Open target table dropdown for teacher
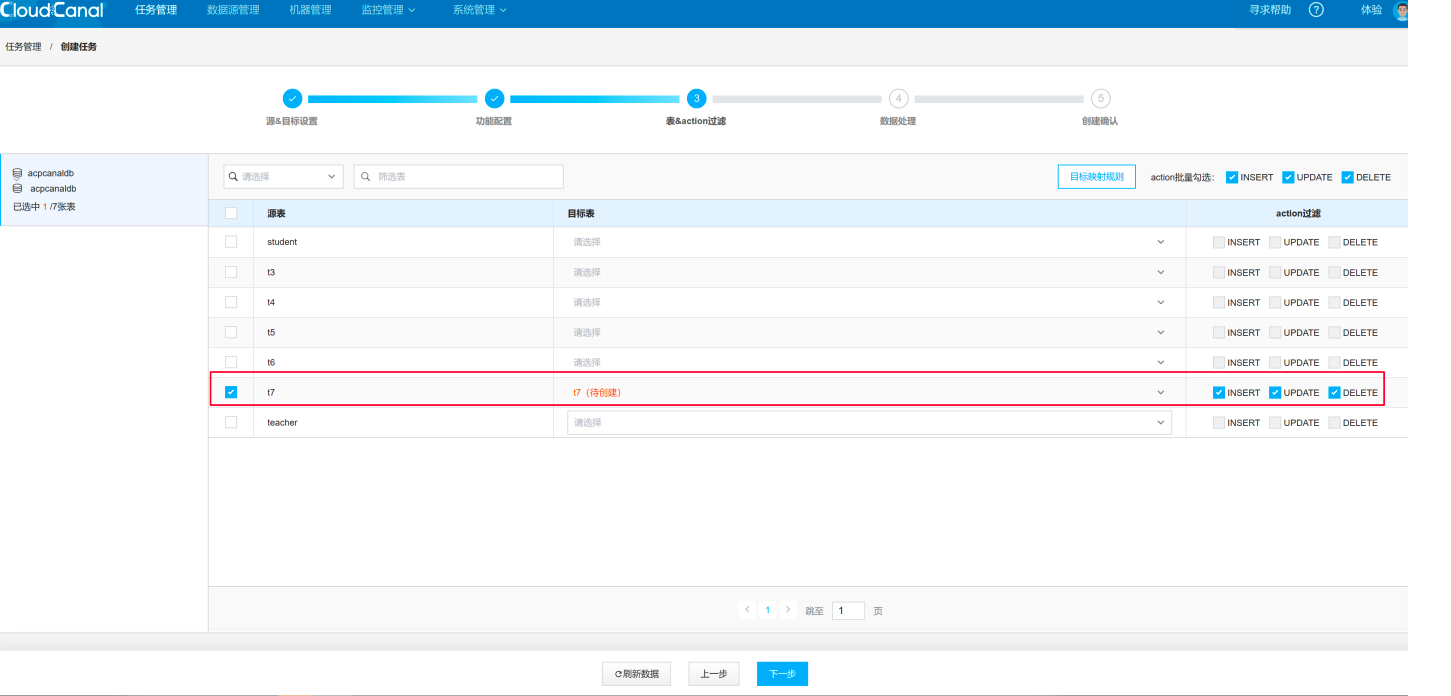 point(869,422)
